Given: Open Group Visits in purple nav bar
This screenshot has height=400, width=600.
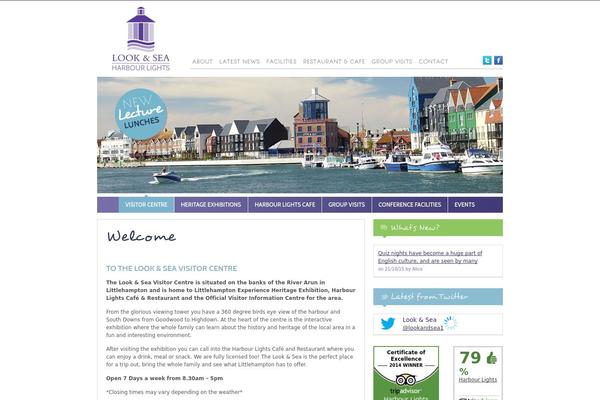Looking at the screenshot, I should pyautogui.click(x=346, y=205).
